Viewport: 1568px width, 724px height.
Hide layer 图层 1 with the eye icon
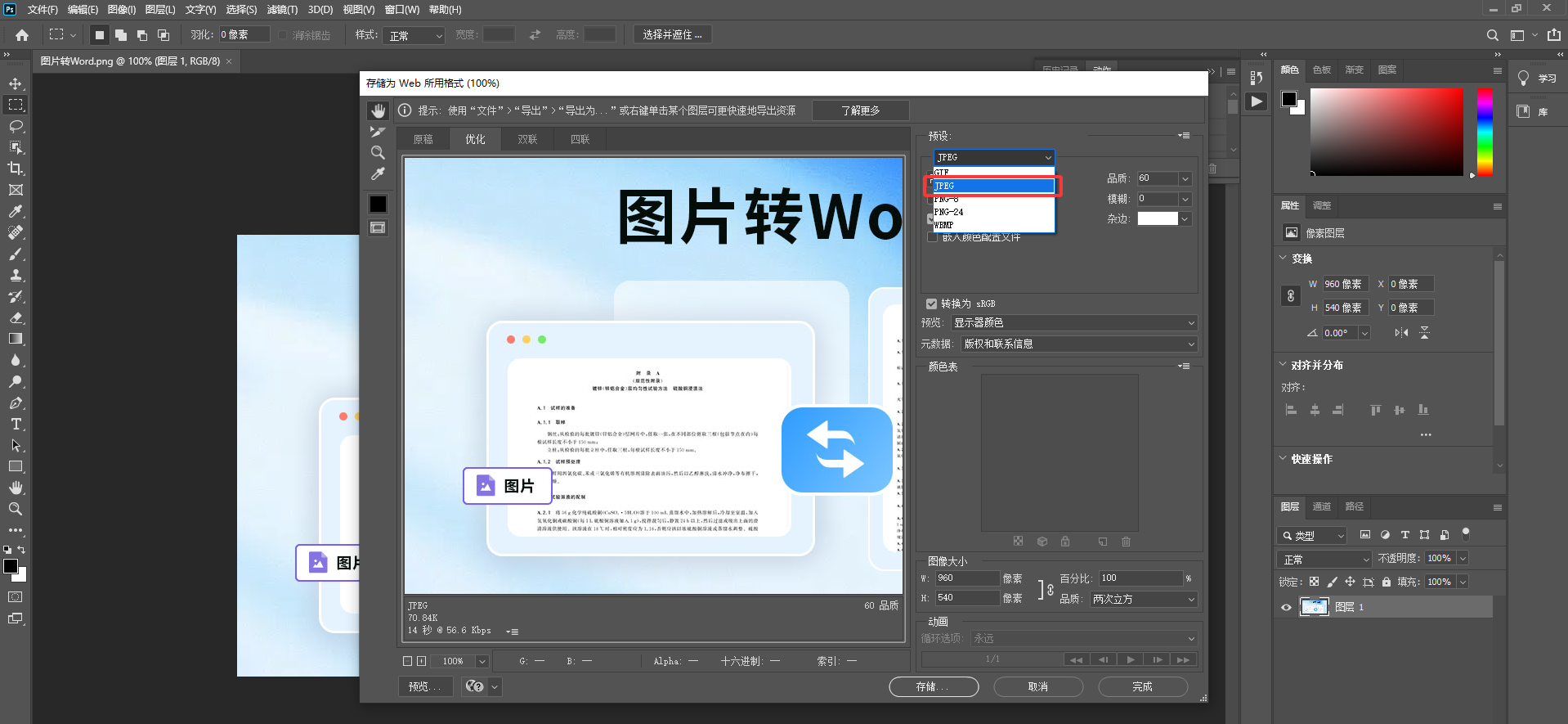[1286, 607]
